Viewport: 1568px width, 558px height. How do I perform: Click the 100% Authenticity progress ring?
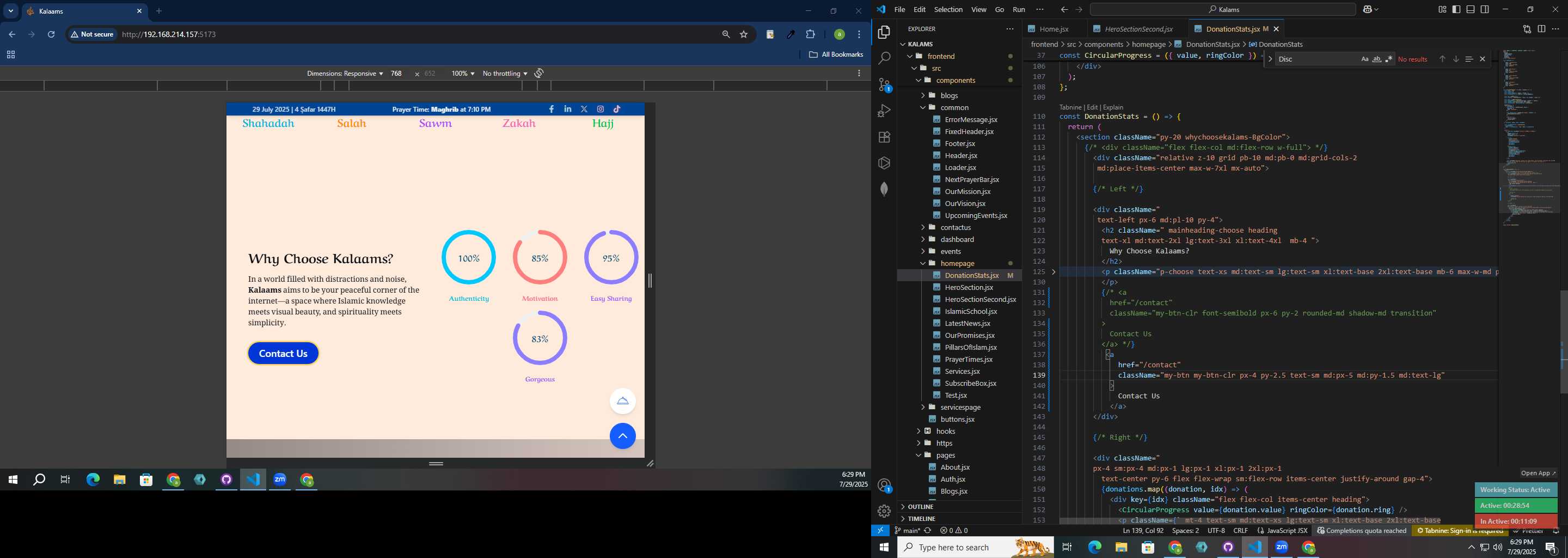pyautogui.click(x=469, y=258)
